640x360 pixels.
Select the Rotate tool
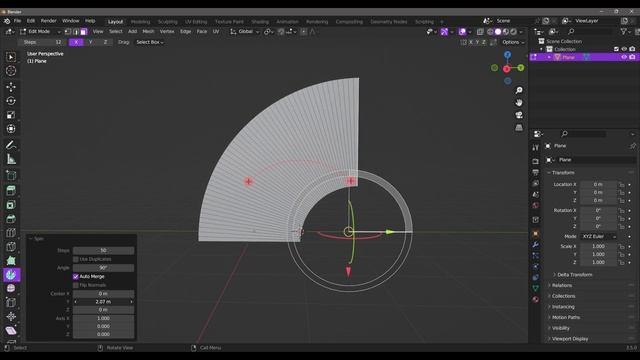coord(11,101)
